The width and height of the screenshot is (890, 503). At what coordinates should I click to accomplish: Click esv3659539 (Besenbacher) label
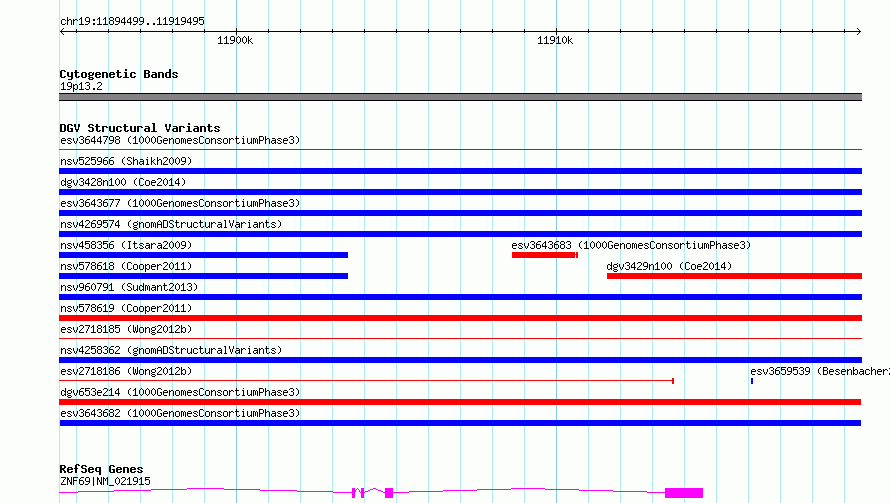(x=820, y=371)
